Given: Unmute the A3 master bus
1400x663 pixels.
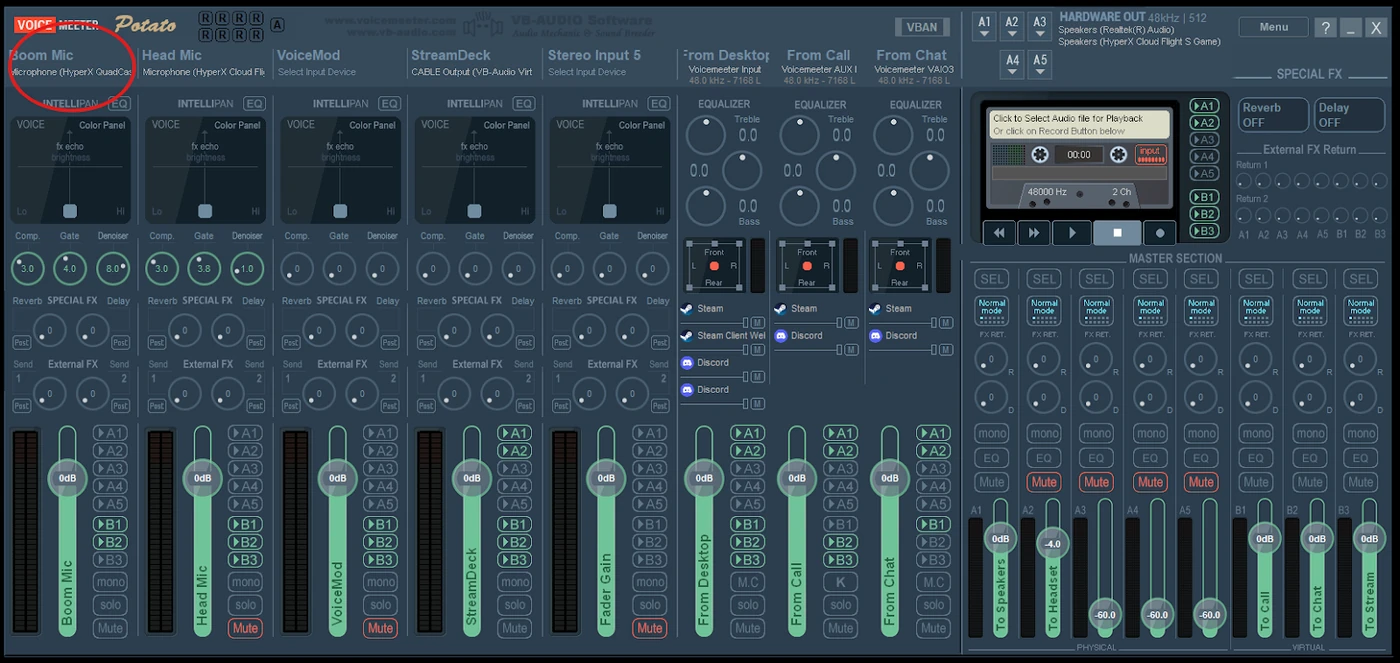Looking at the screenshot, I should tap(1097, 482).
